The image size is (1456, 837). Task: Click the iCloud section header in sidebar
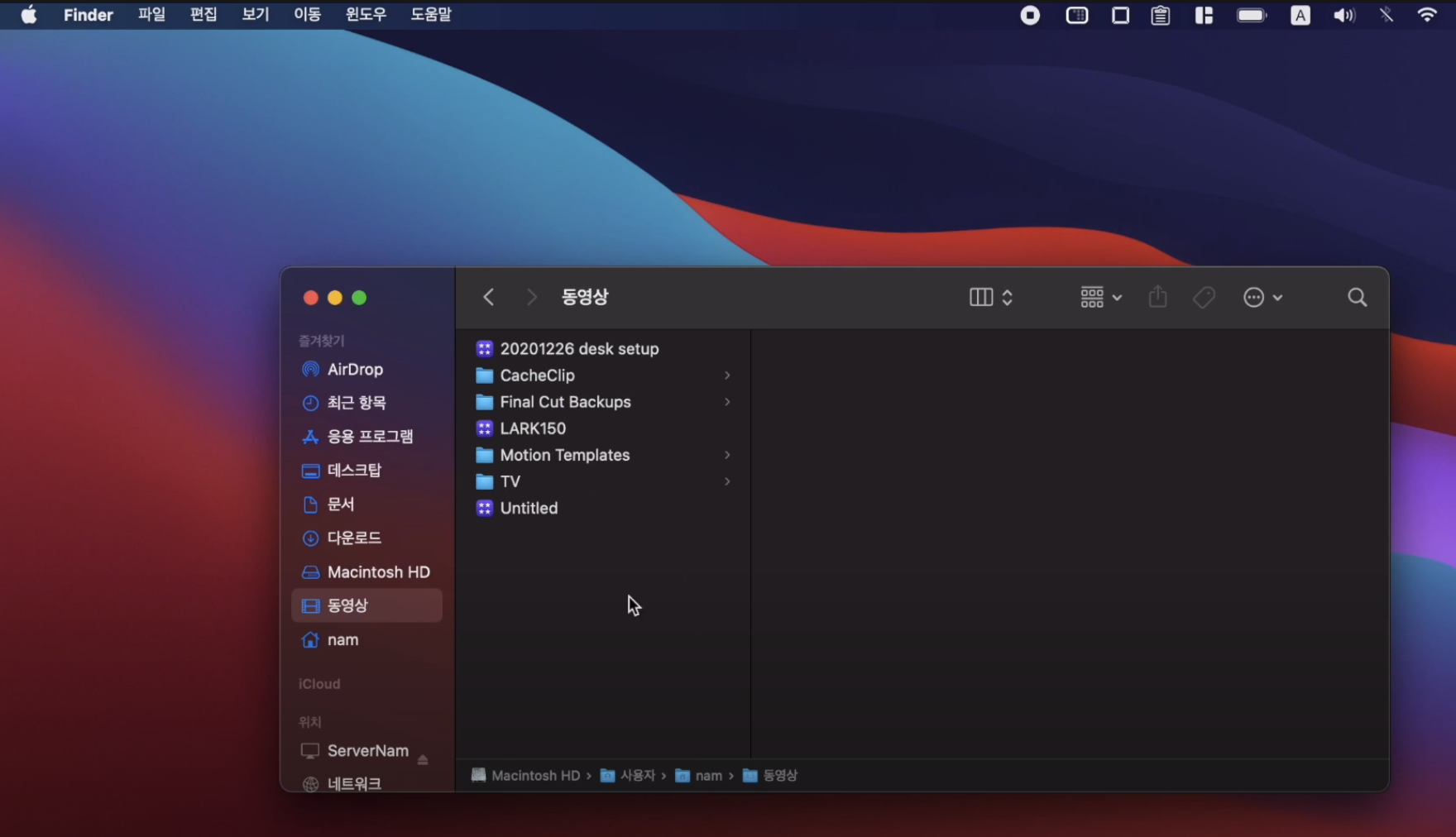point(319,684)
